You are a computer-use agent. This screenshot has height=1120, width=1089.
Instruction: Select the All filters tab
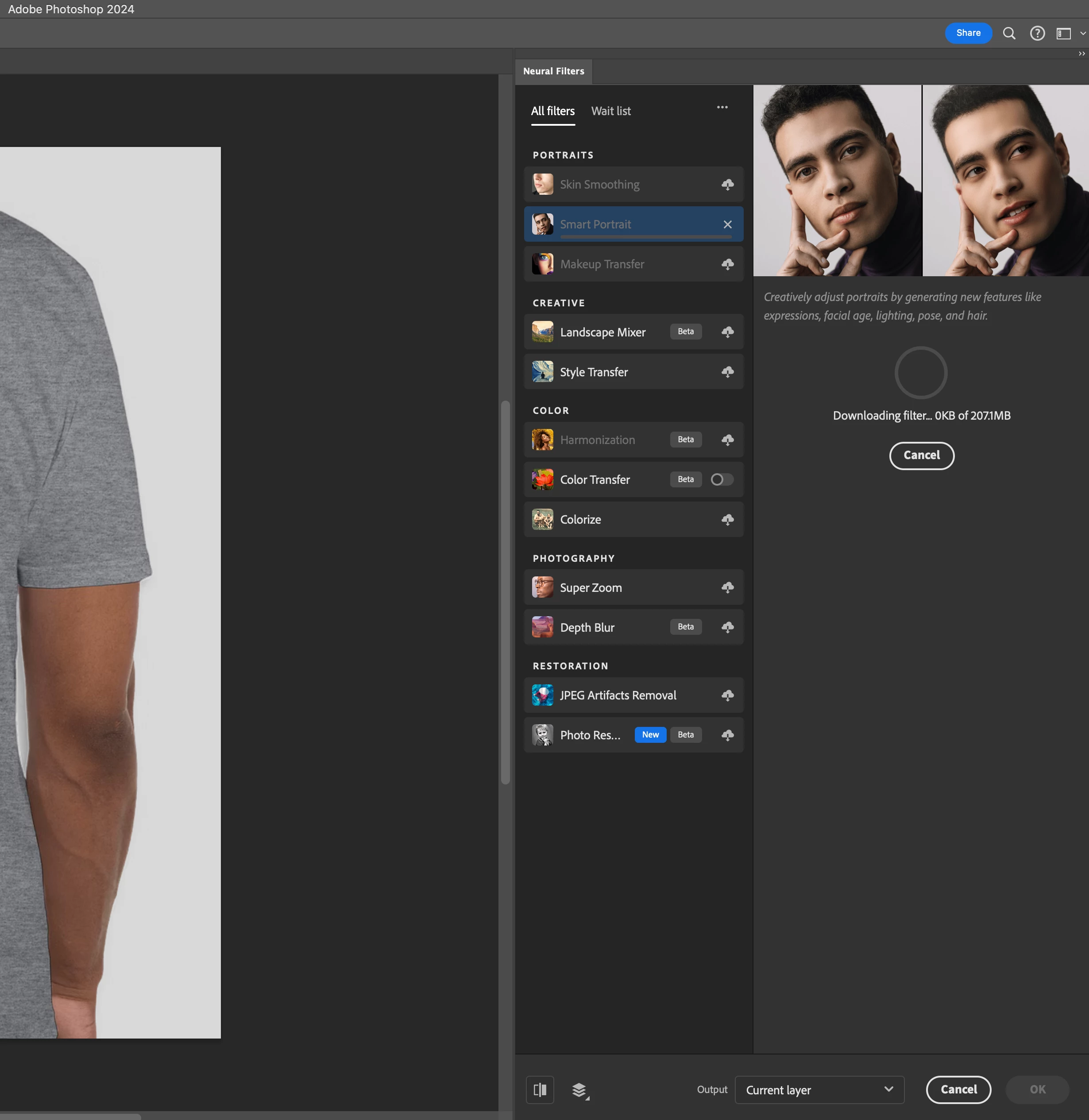point(552,111)
